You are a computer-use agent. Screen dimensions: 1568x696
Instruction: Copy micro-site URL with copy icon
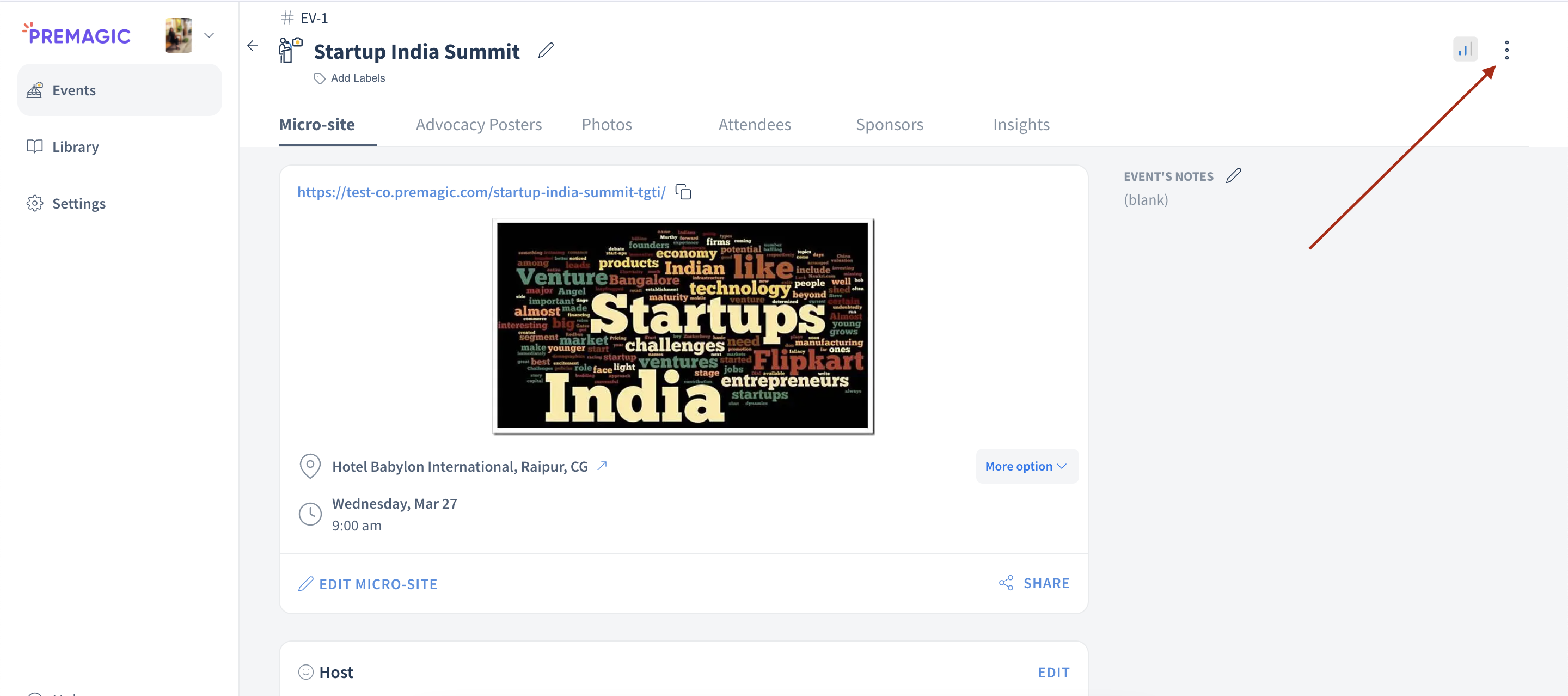click(x=683, y=192)
